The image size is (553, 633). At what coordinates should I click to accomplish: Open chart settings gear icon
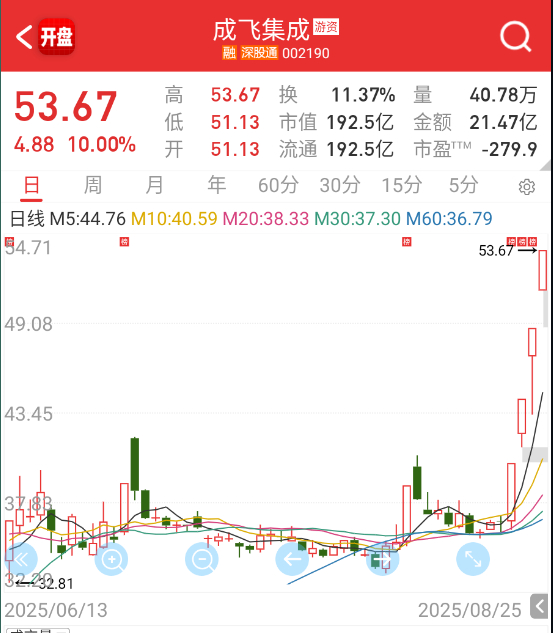[526, 187]
